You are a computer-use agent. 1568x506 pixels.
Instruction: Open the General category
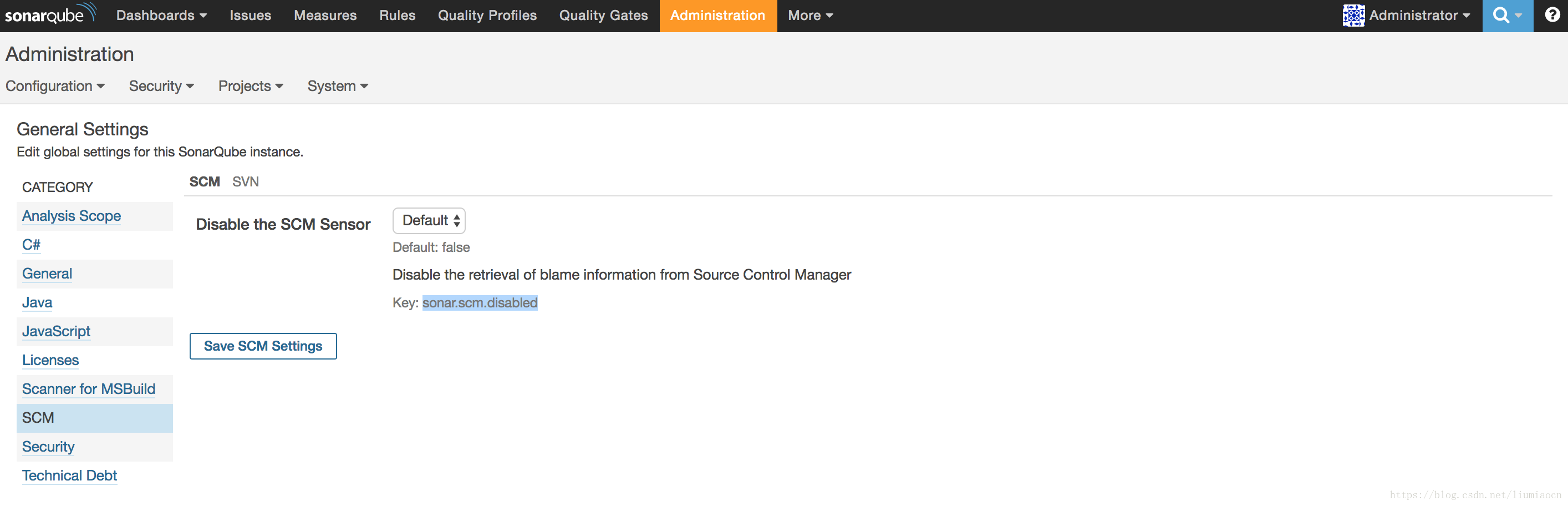tap(47, 274)
